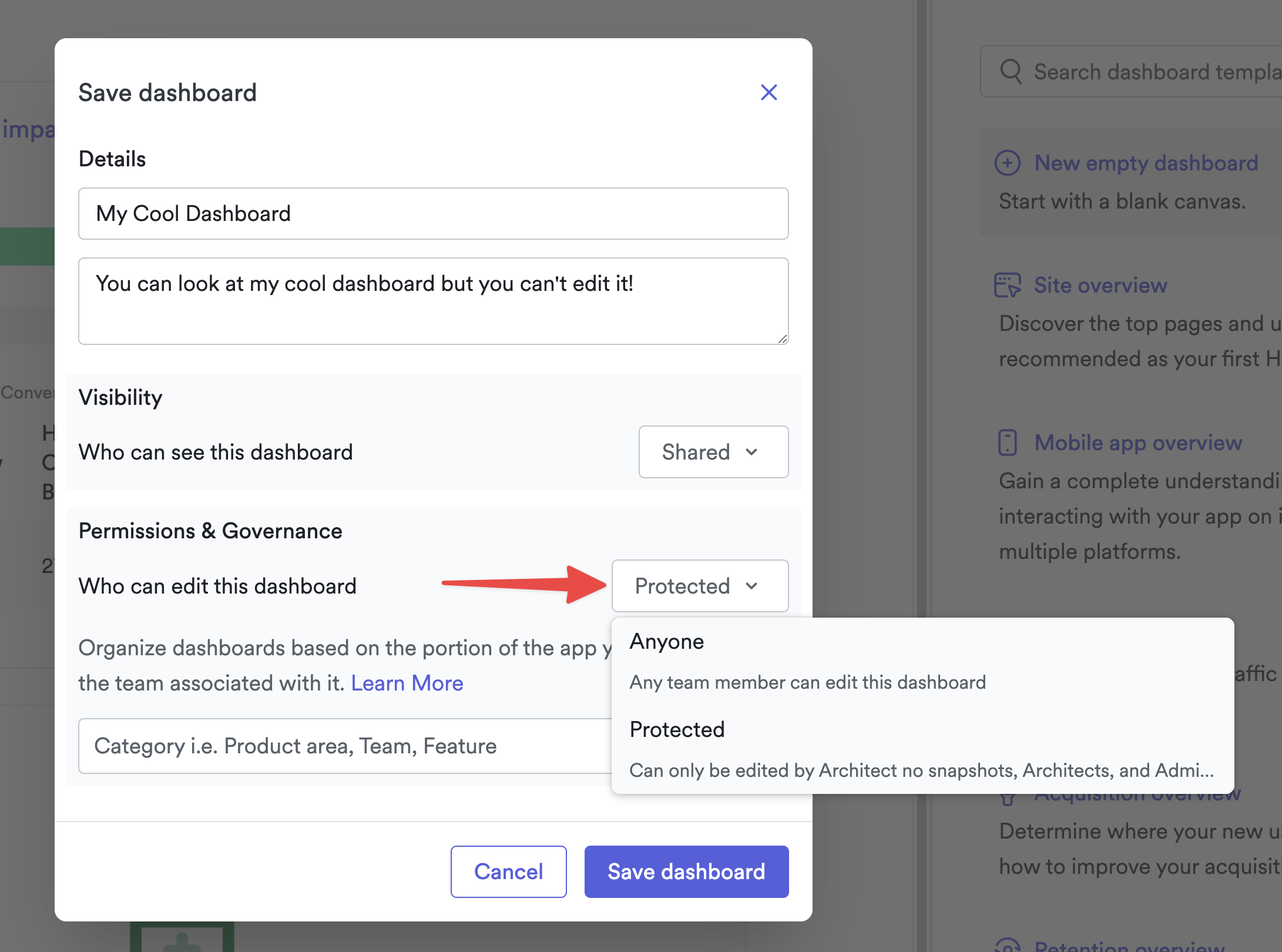Click into the dashboard description textarea
The width and height of the screenshot is (1282, 952).
click(x=433, y=301)
